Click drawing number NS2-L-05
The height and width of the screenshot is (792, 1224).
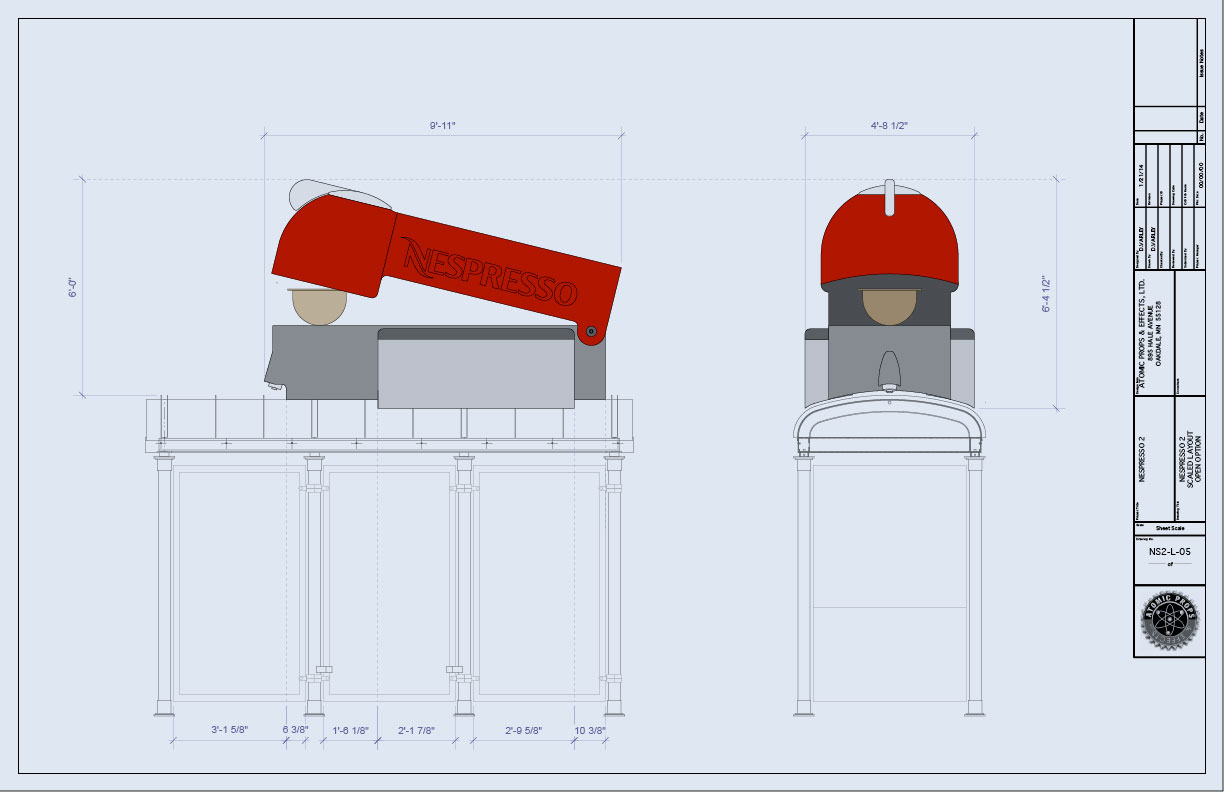[x=1168, y=551]
